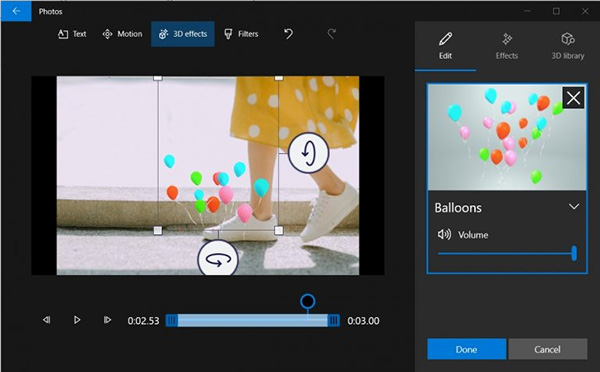Click the timeline playhead marker
The width and height of the screenshot is (600, 372).
click(308, 302)
